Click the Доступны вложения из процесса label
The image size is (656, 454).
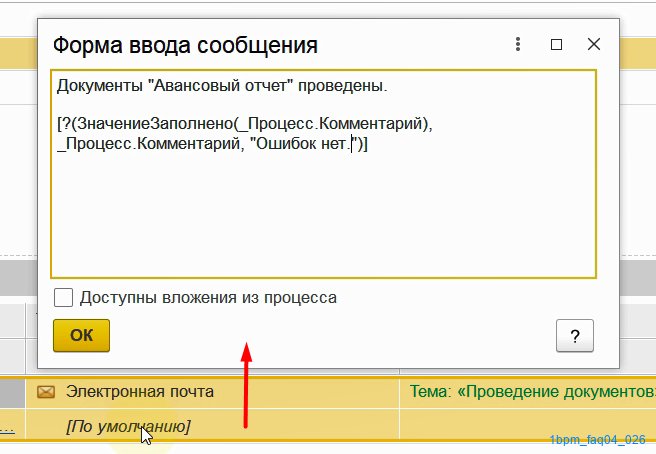pyautogui.click(x=208, y=298)
